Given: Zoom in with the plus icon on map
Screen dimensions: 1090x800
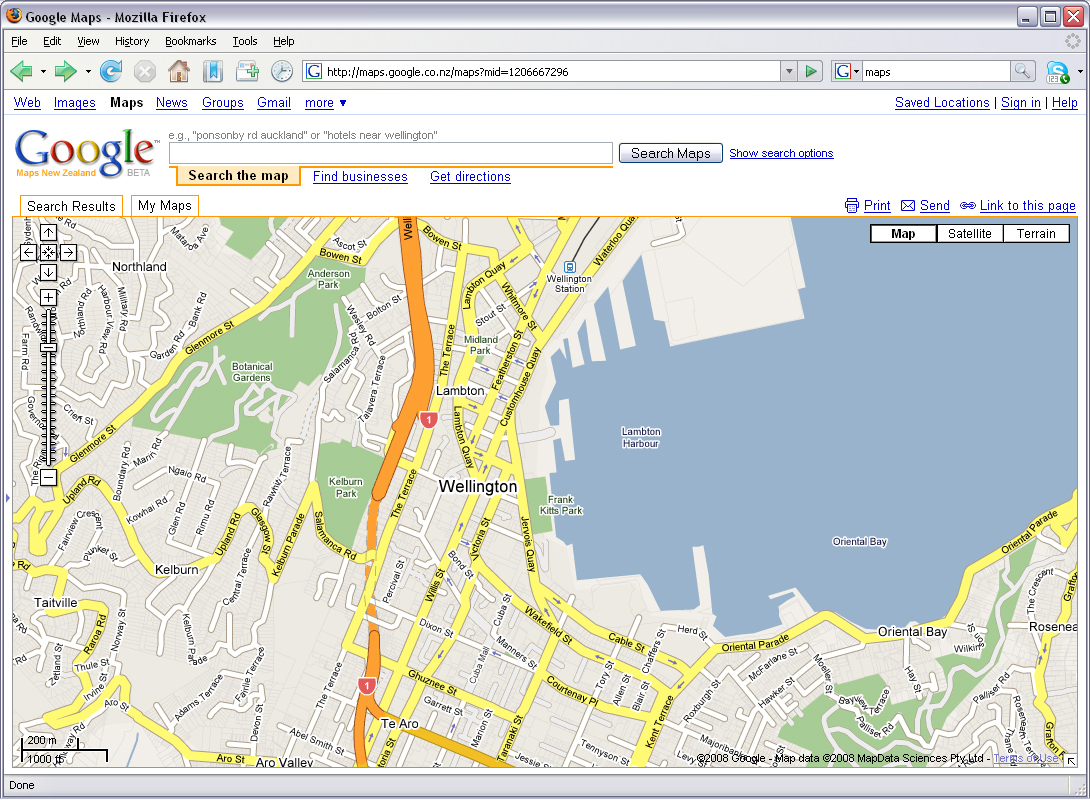Looking at the screenshot, I should tap(48, 297).
